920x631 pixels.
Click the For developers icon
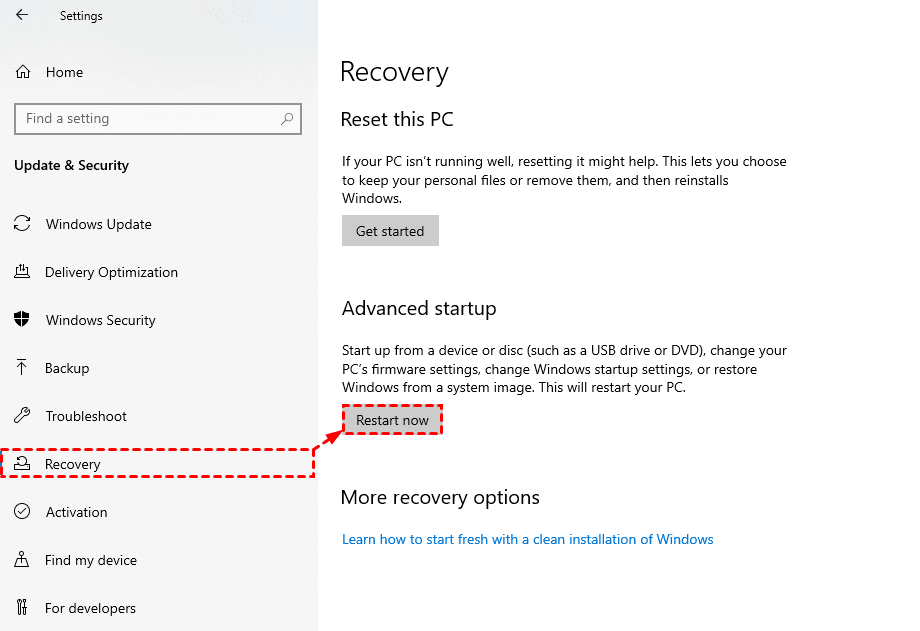pyautogui.click(x=22, y=608)
